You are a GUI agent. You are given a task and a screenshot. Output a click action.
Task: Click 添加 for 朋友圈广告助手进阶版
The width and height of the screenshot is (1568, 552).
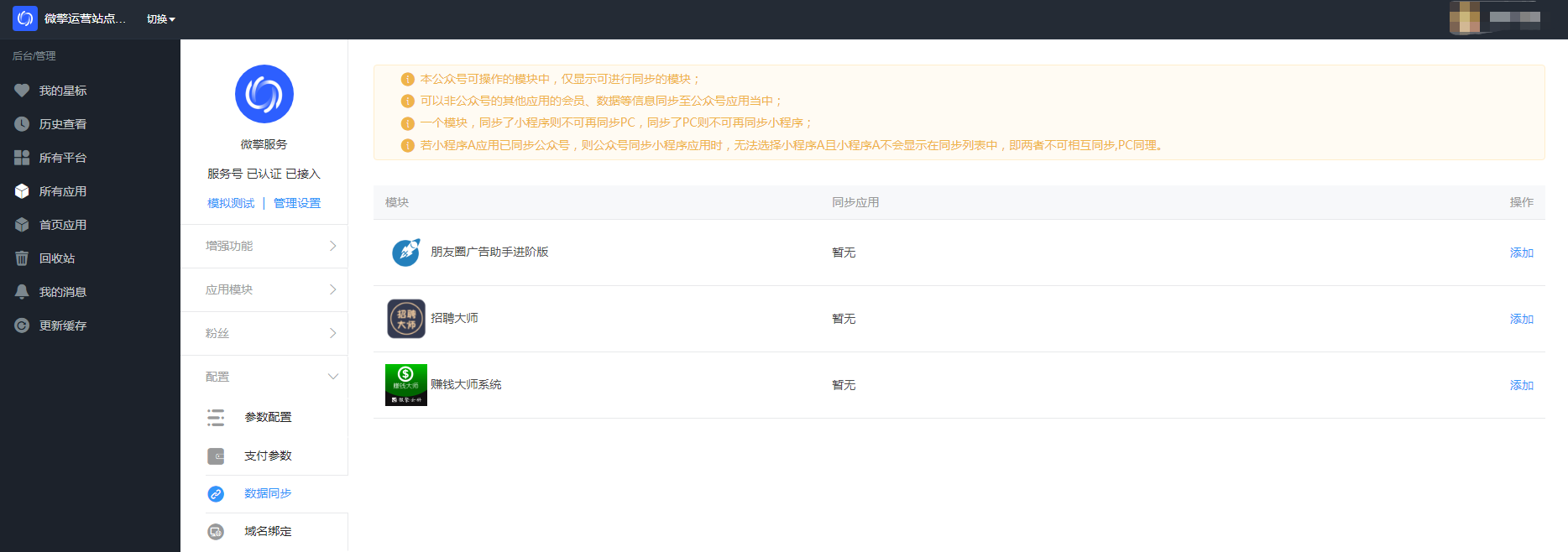[1521, 253]
